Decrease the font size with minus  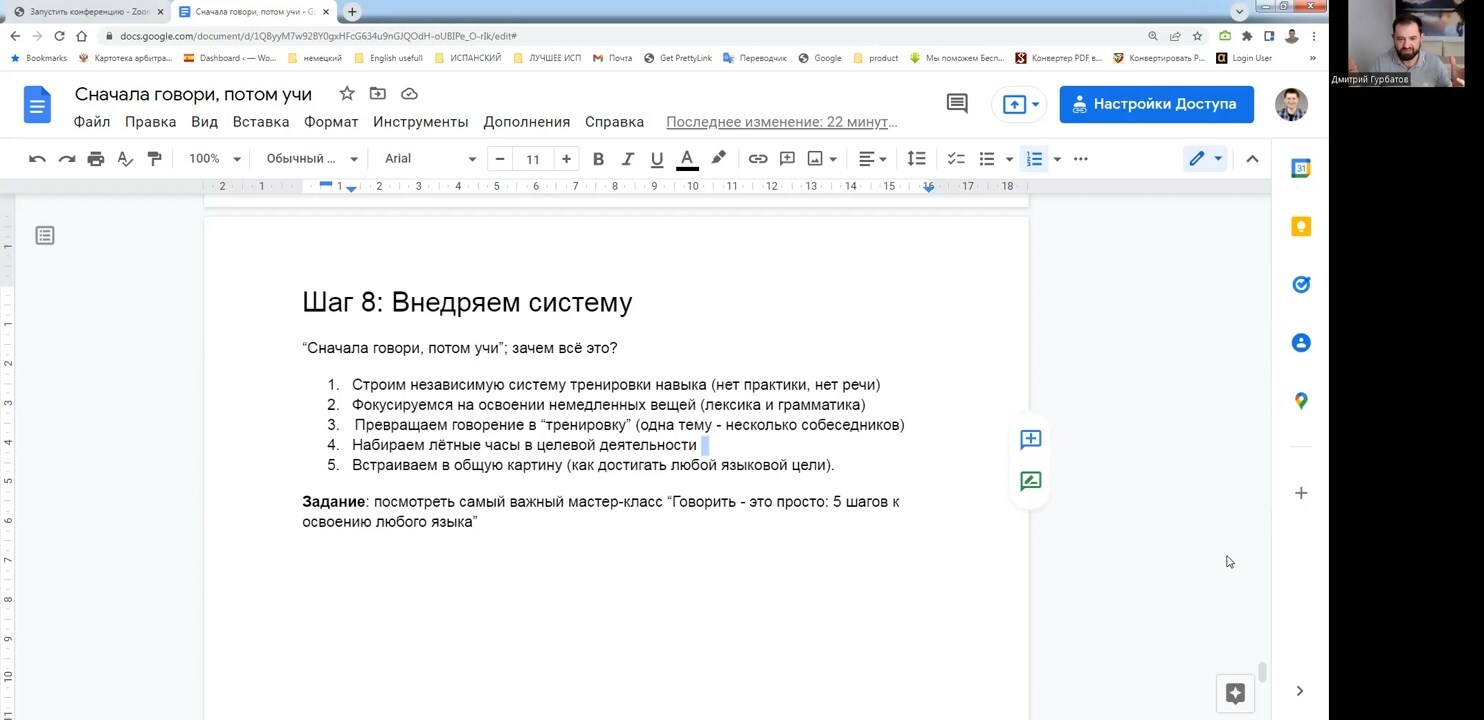[x=500, y=159]
